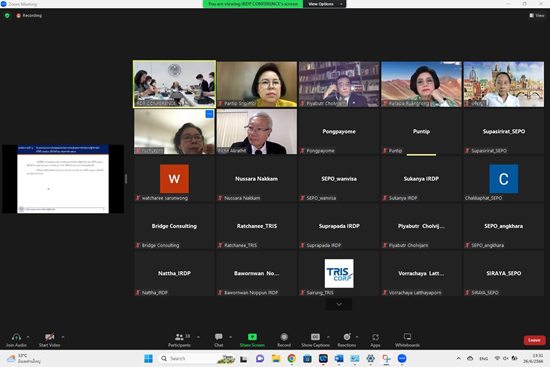Click the Recording indicator
Image resolution: width=550 pixels, height=367 pixels.
coord(29,15)
